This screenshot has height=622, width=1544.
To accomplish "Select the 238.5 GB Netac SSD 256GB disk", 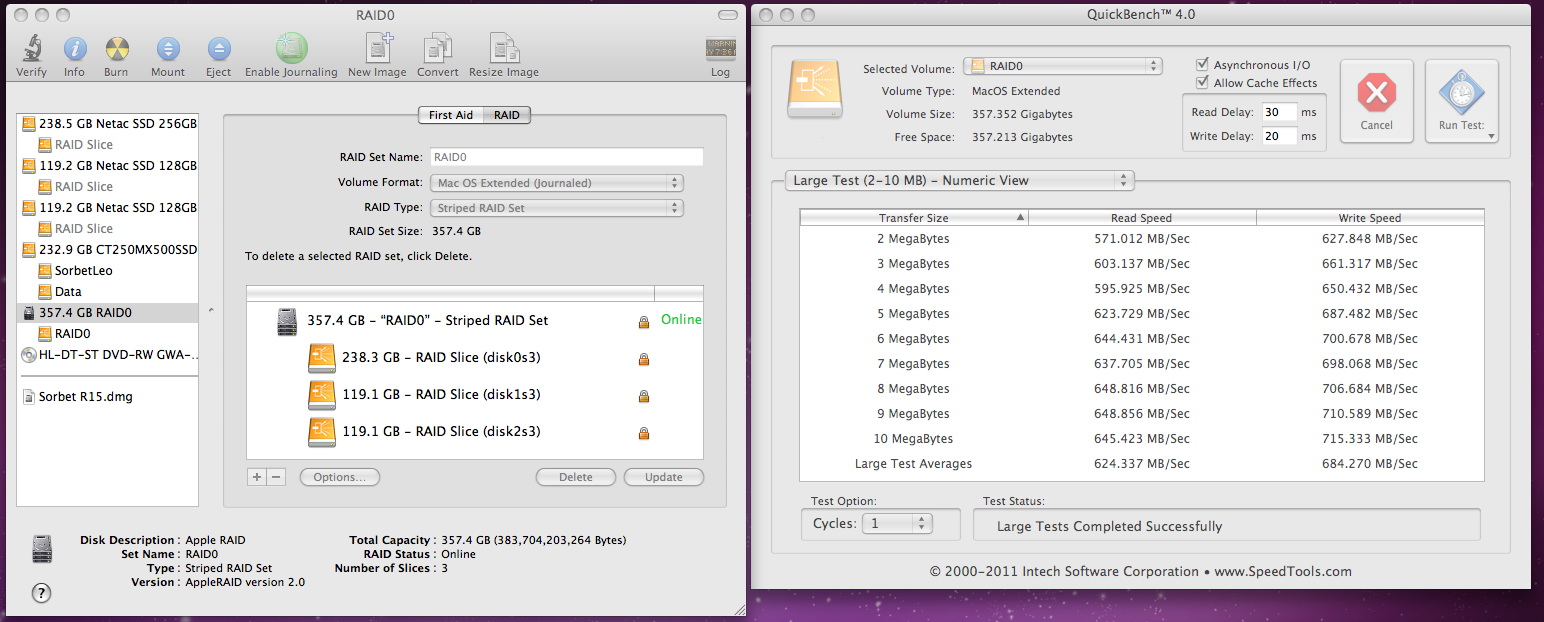I will click(108, 124).
